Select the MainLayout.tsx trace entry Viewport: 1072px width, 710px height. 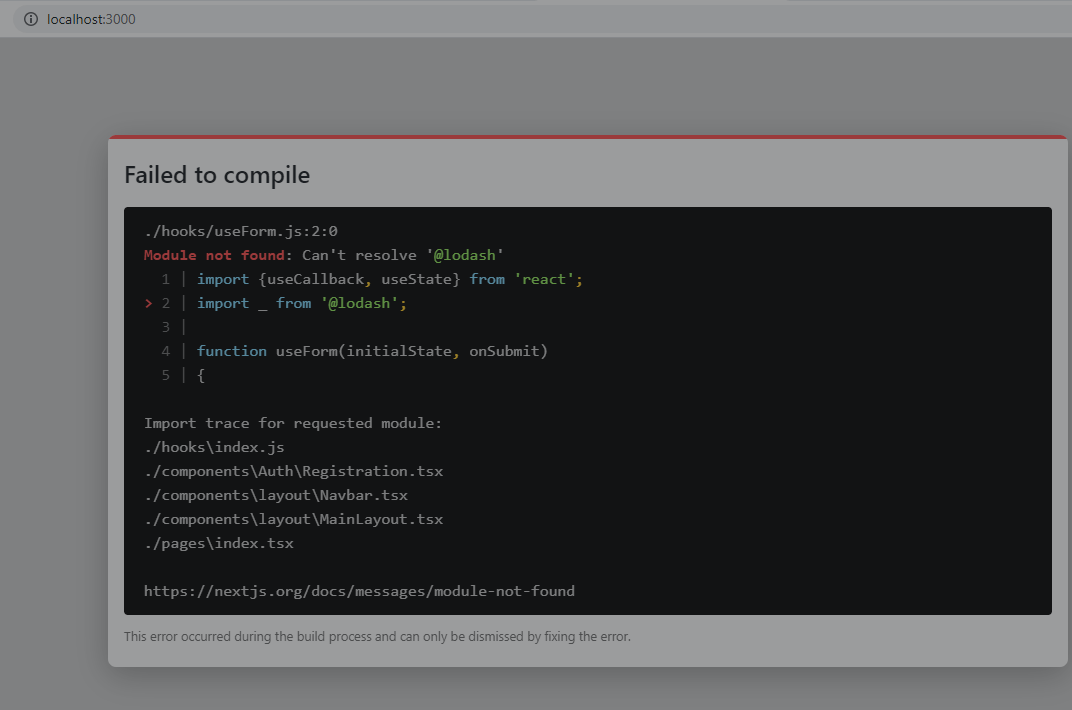[x=293, y=519]
